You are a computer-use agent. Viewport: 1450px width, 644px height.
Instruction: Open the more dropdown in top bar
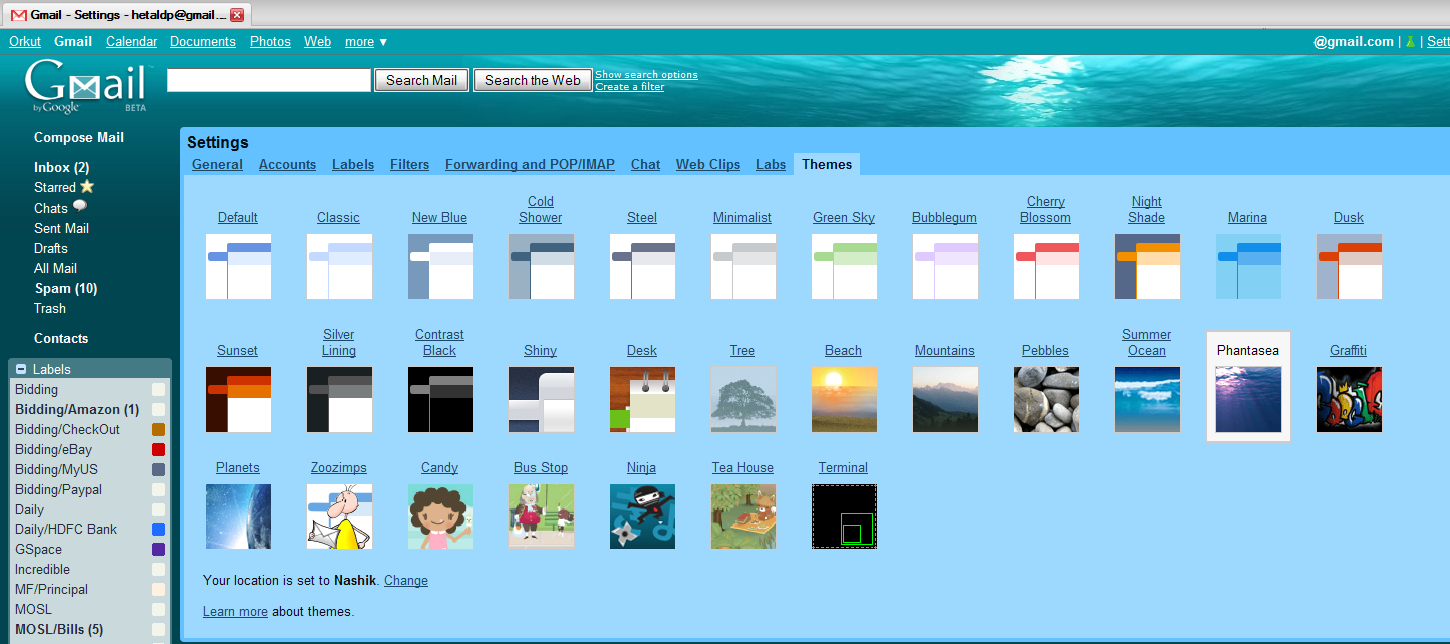coord(366,42)
